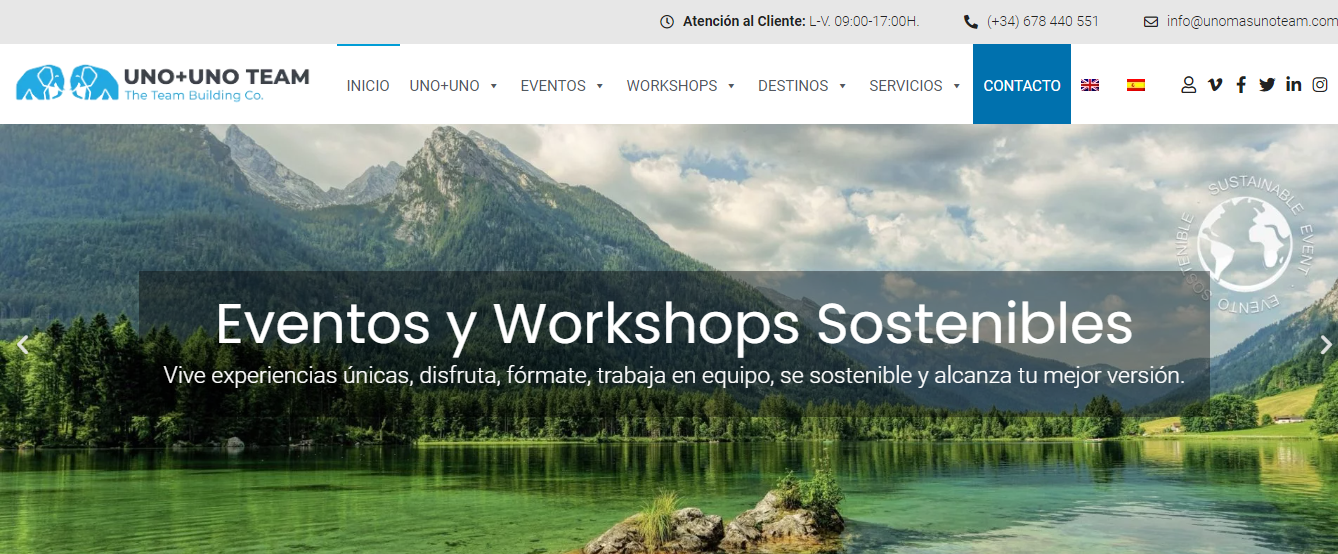Go to the INICIO menu item
The height and width of the screenshot is (554, 1338).
point(368,86)
